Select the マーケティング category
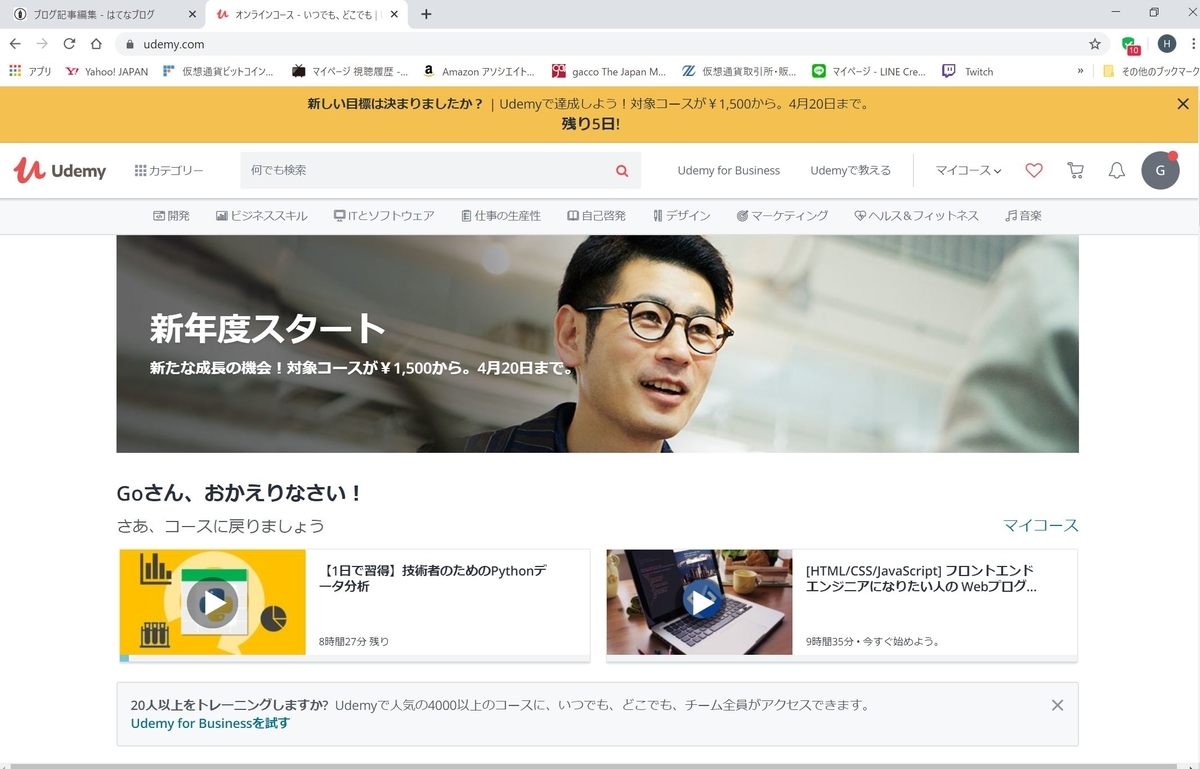The width and height of the screenshot is (1200, 769). pos(782,216)
